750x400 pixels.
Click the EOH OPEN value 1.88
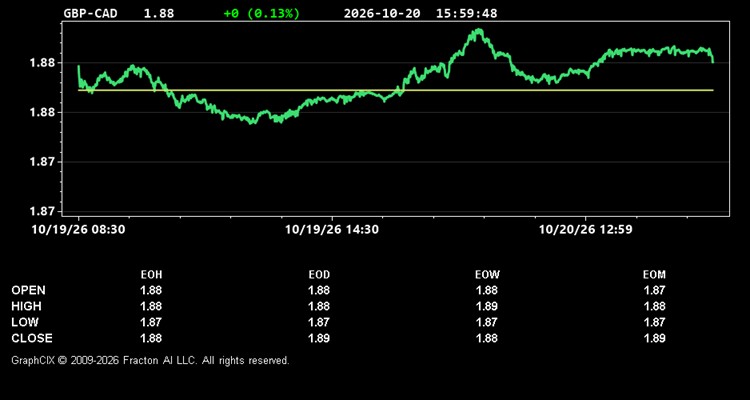click(x=151, y=290)
